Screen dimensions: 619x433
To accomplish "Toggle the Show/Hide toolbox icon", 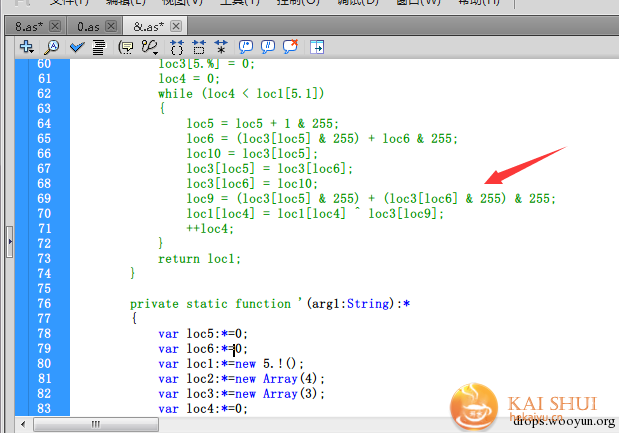I will point(317,47).
